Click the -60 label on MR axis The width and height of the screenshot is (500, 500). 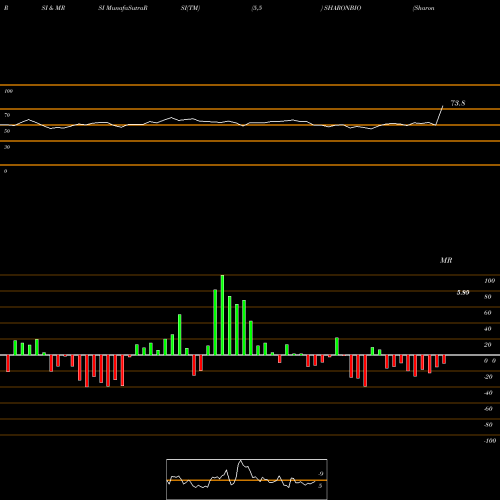pos(488,409)
